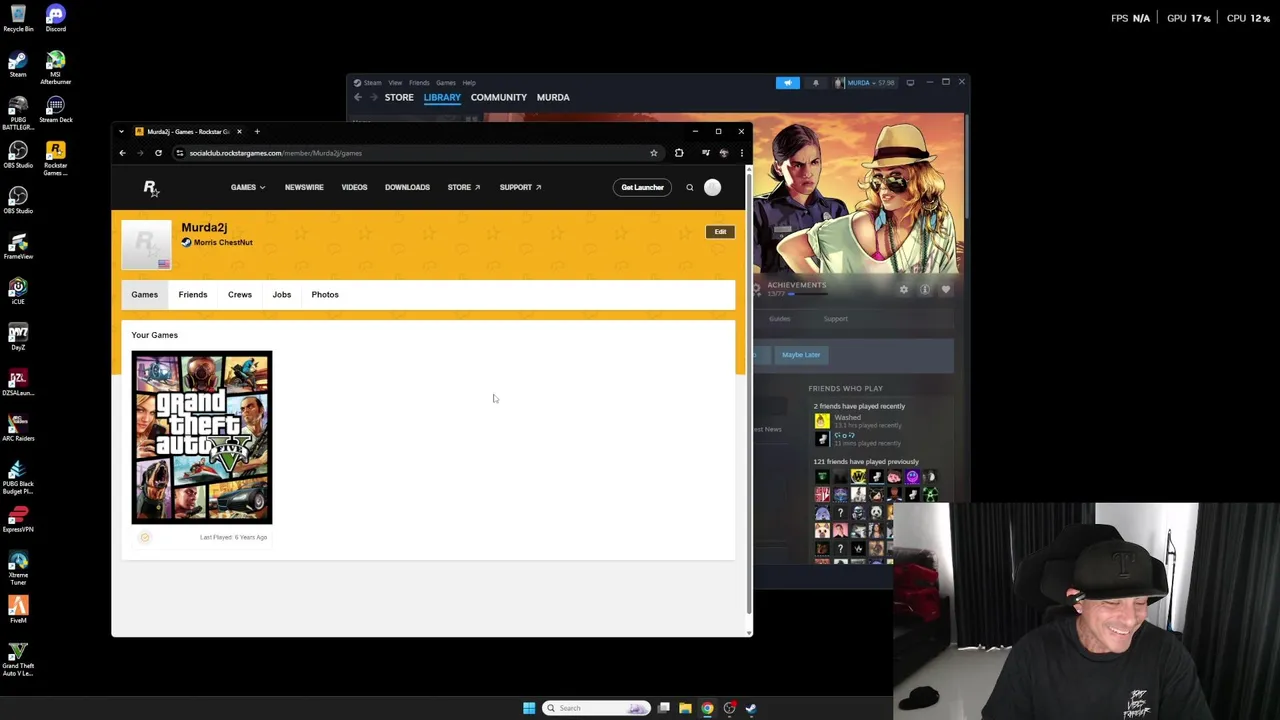Open STORE link in Rockstar navigation
Viewport: 1280px width, 720px height.
point(464,187)
